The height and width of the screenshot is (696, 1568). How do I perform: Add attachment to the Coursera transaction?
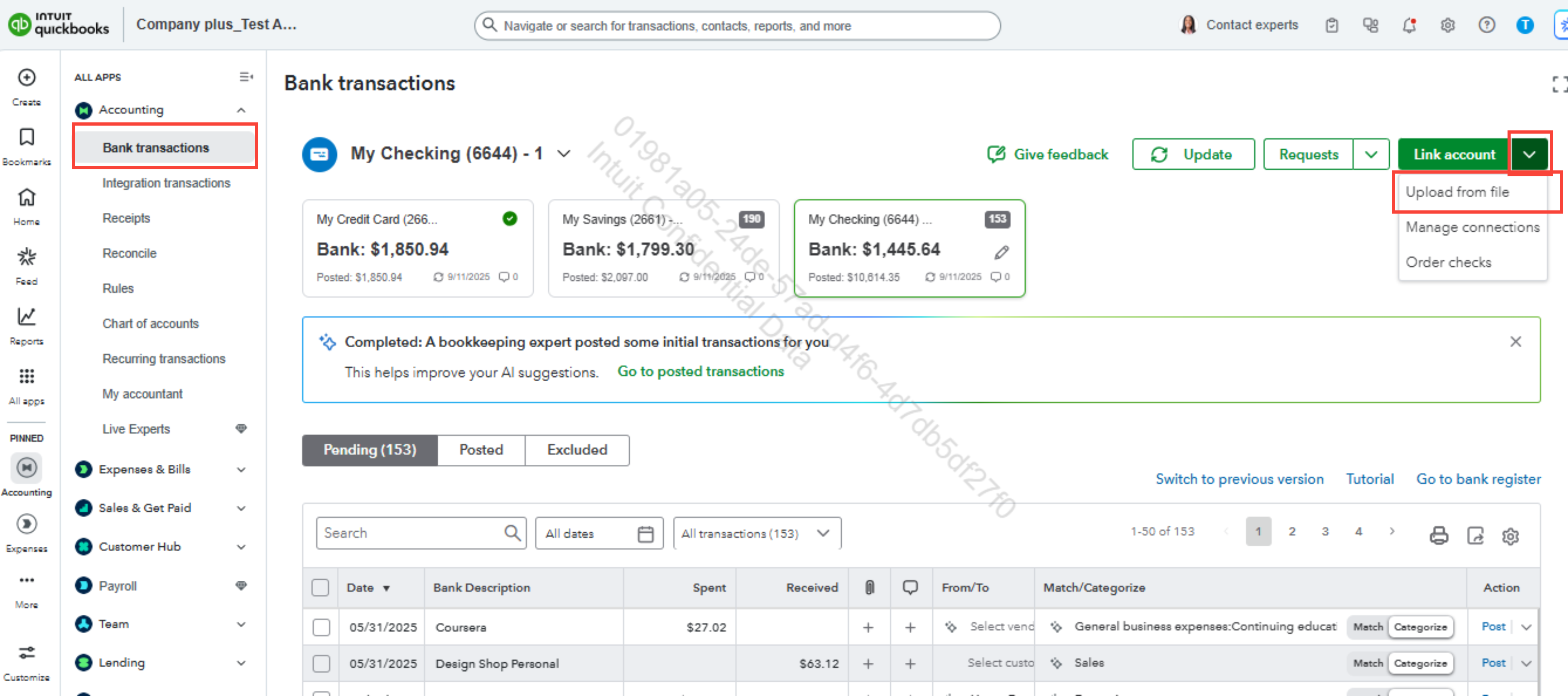click(x=869, y=627)
